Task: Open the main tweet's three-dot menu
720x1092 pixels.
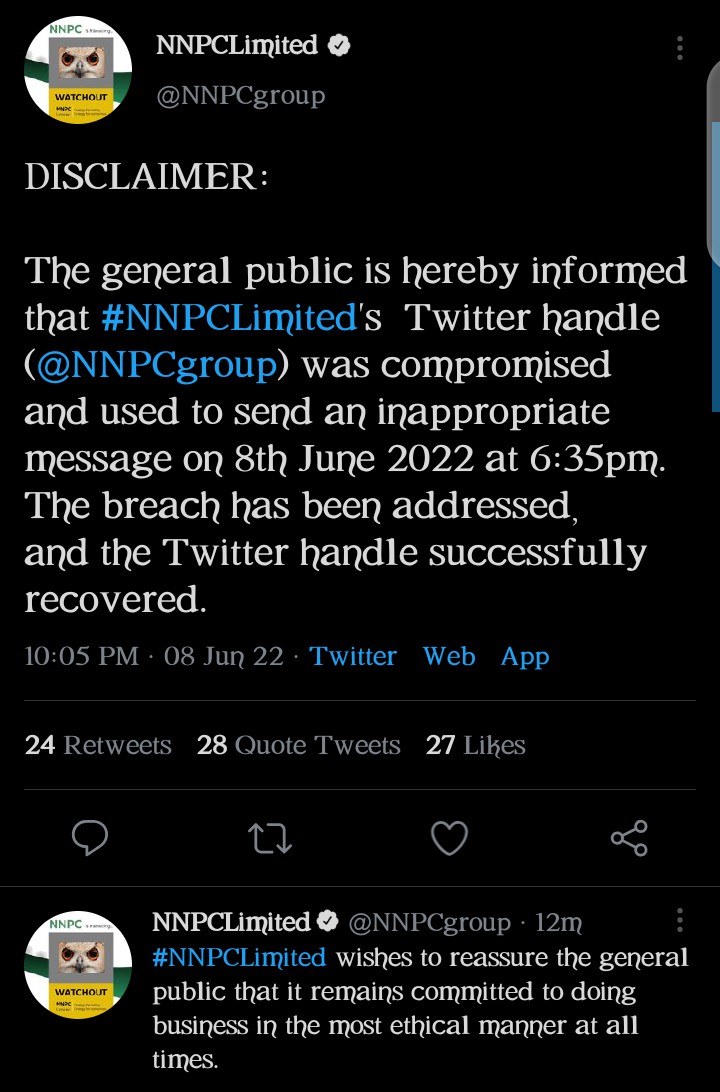Action: [680, 49]
